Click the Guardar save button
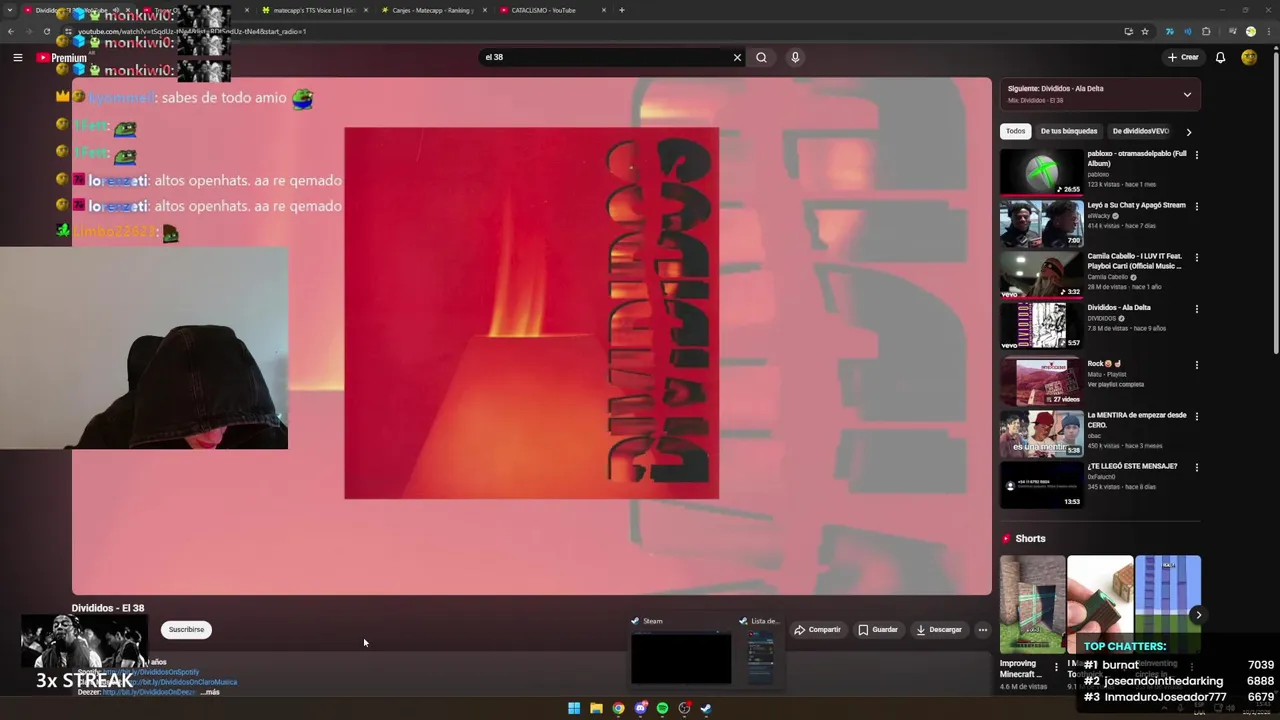The width and height of the screenshot is (1280, 720). [878, 630]
